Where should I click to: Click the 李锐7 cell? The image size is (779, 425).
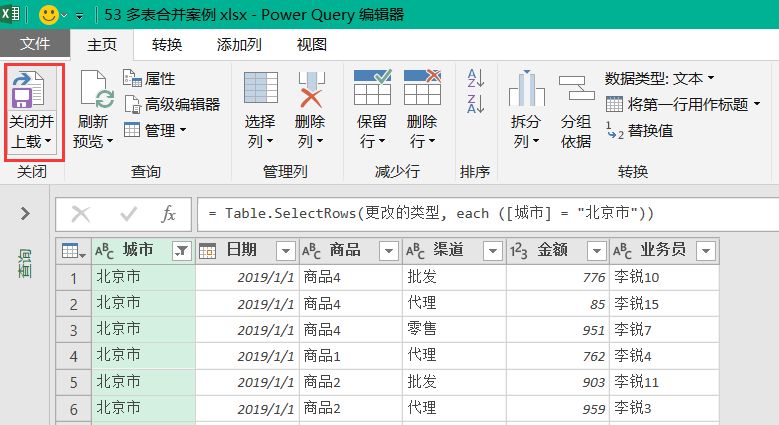[x=664, y=330]
